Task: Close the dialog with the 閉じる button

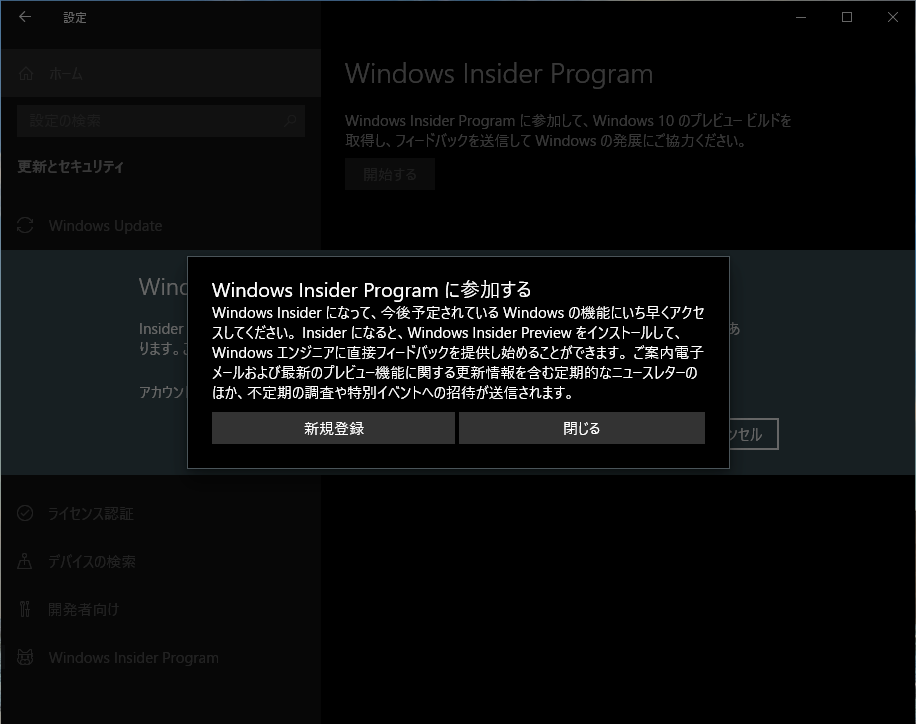Action: coord(581,428)
